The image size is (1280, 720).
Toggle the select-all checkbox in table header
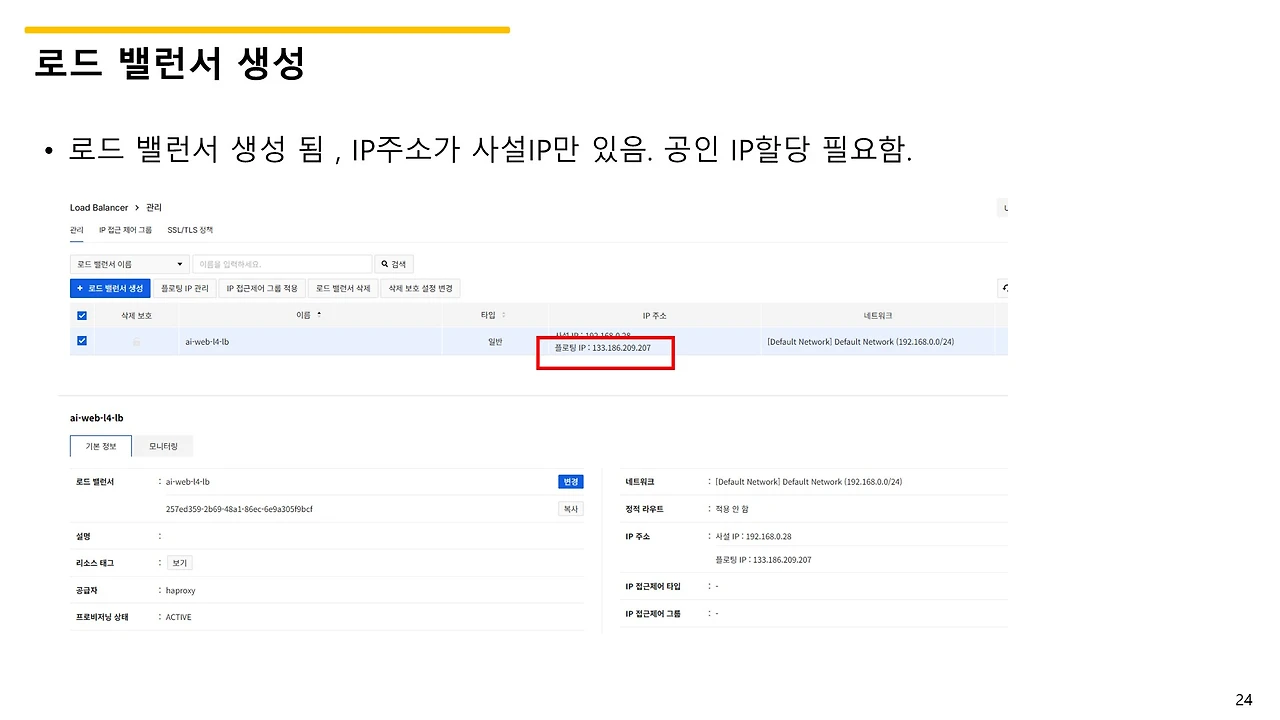82,315
